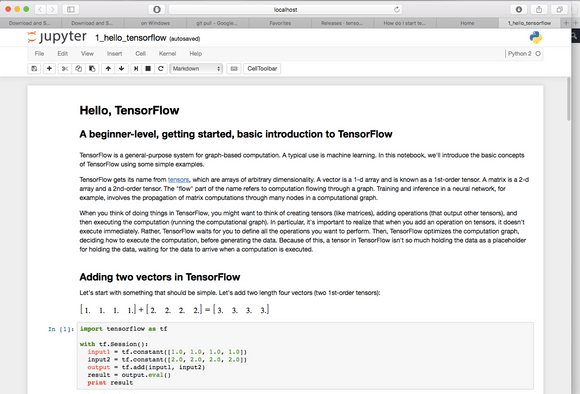Open the File menu

click(39, 54)
